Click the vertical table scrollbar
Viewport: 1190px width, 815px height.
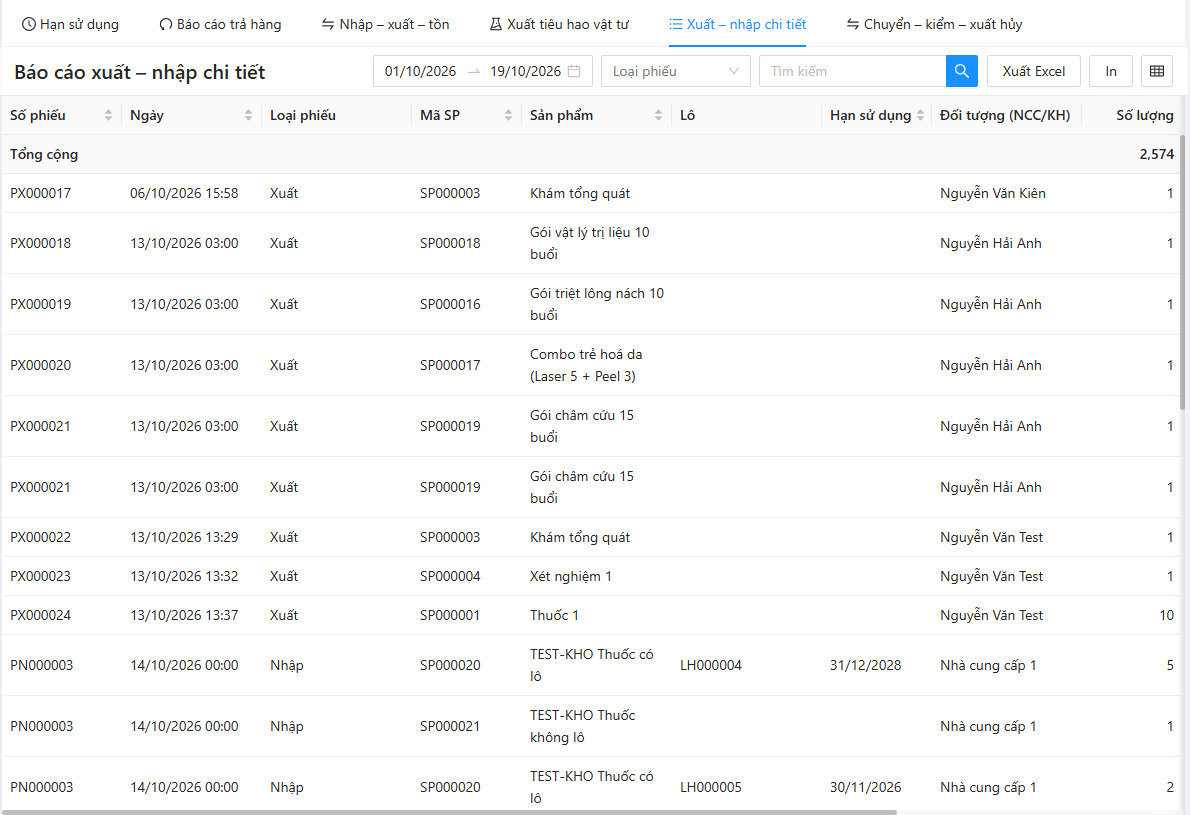point(1182,273)
